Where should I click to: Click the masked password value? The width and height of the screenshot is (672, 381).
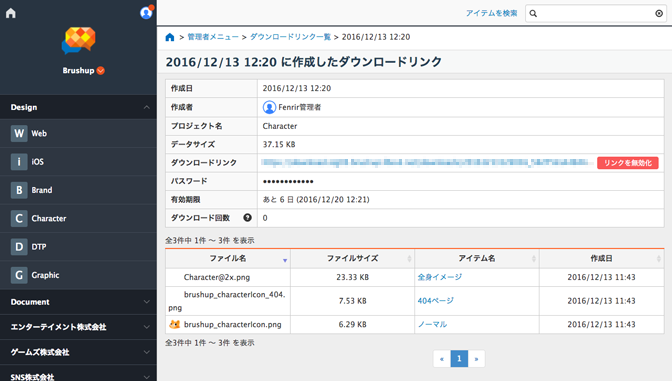[x=288, y=181]
